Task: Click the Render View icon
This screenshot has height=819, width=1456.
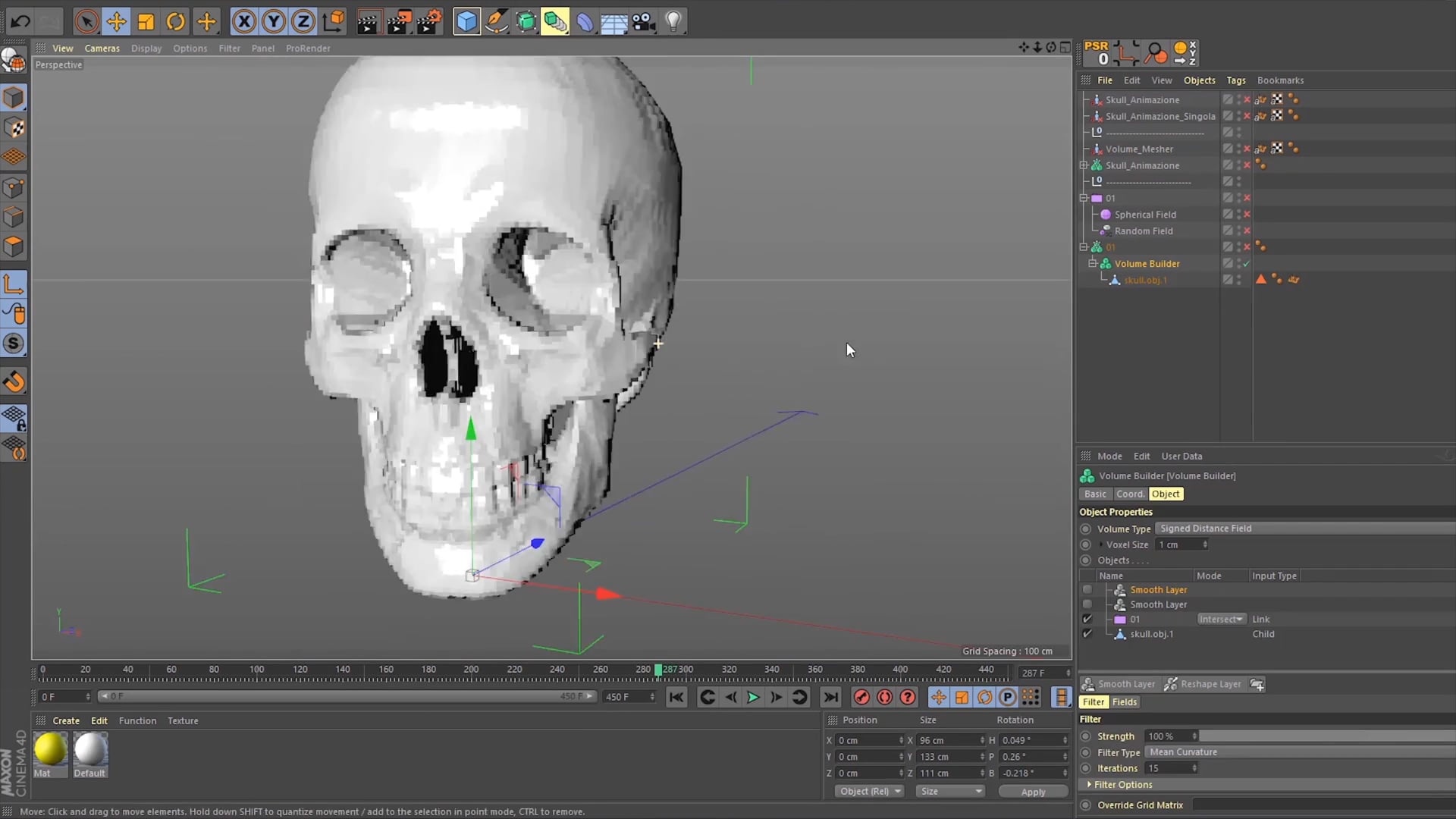Action: click(x=369, y=21)
